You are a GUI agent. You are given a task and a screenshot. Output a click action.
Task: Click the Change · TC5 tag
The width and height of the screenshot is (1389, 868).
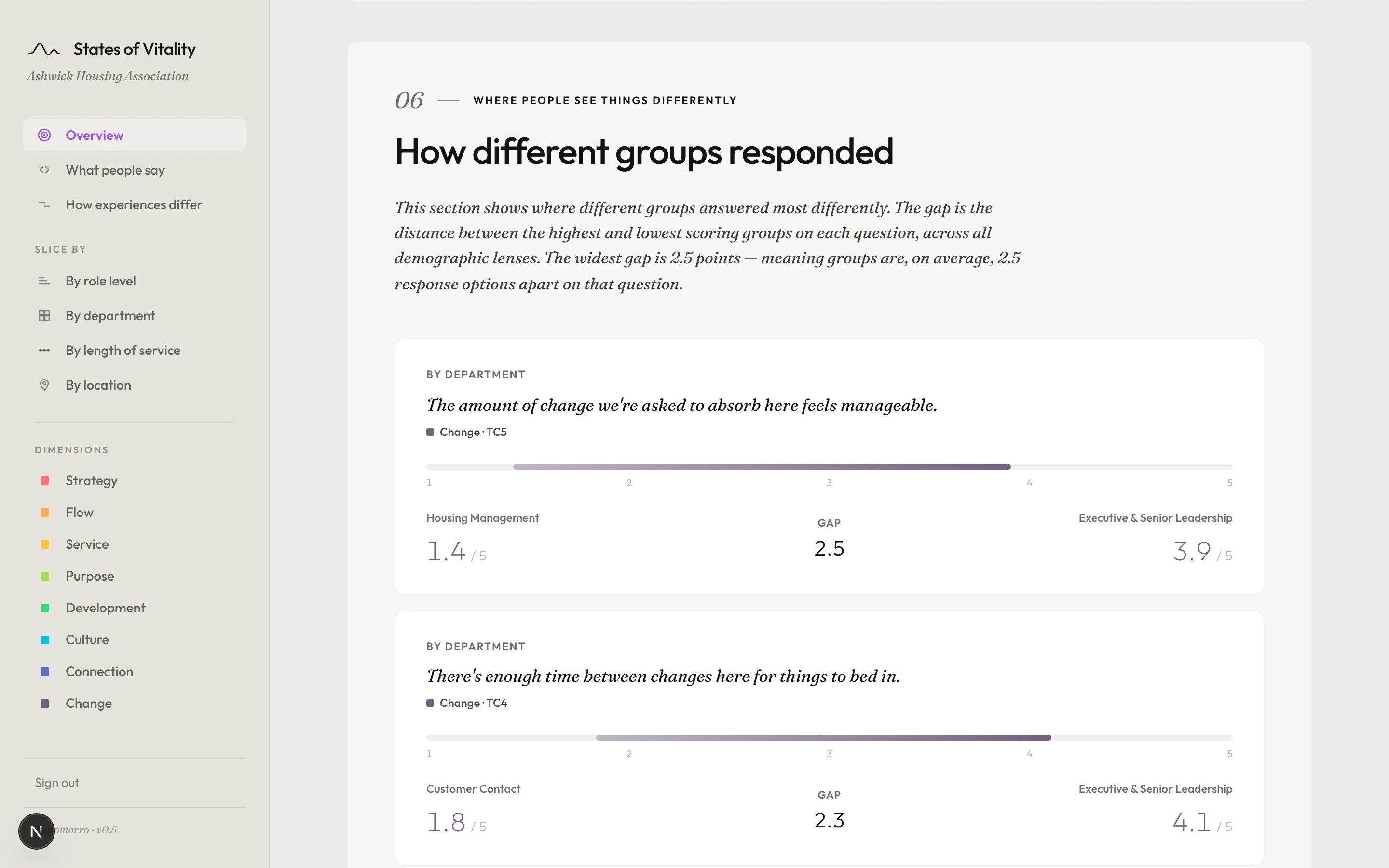pos(467,432)
